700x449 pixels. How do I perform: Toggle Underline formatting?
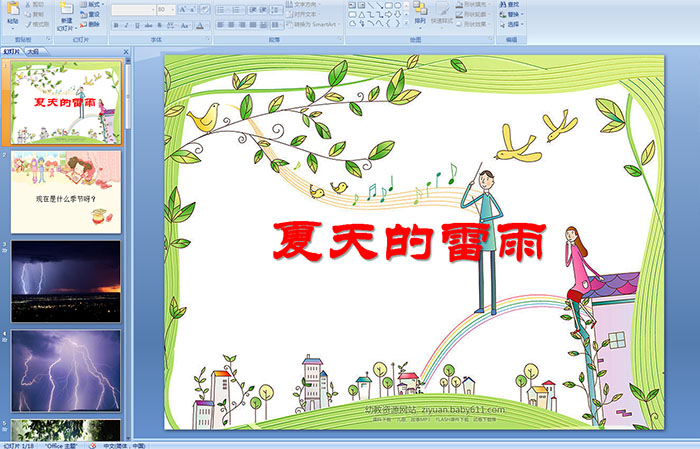(x=137, y=25)
